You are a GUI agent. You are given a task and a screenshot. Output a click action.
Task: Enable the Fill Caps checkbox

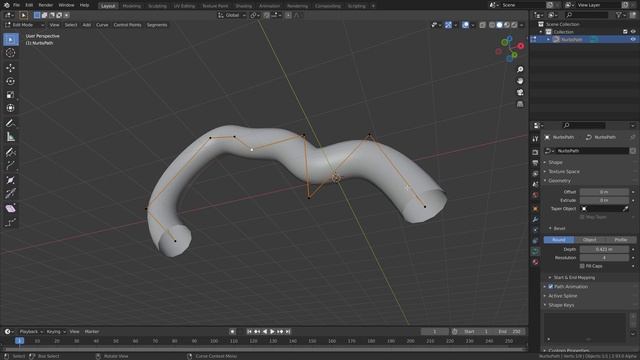[x=582, y=266]
